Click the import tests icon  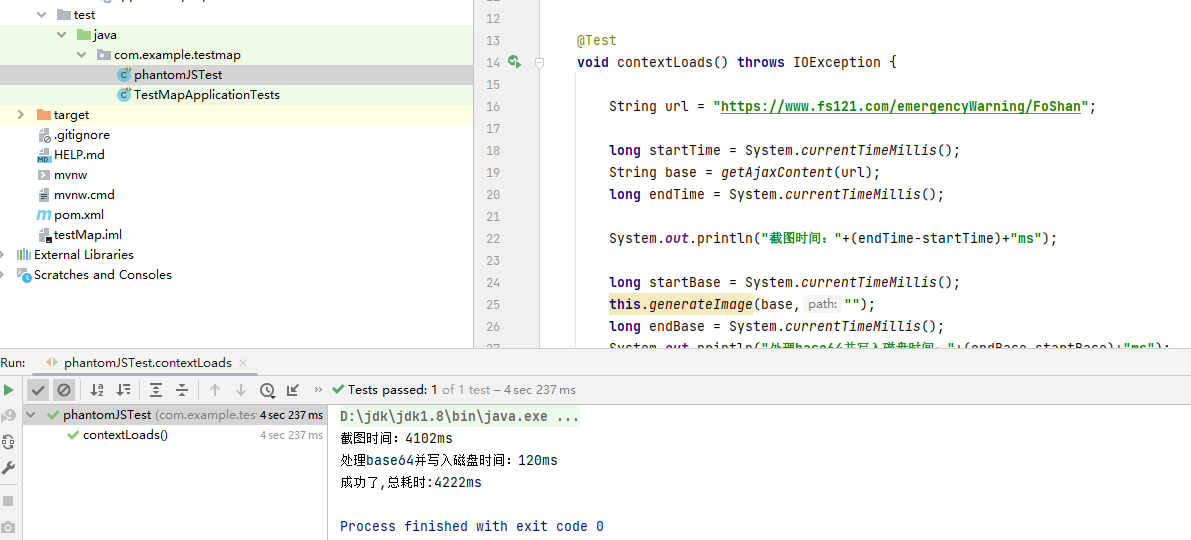[293, 390]
